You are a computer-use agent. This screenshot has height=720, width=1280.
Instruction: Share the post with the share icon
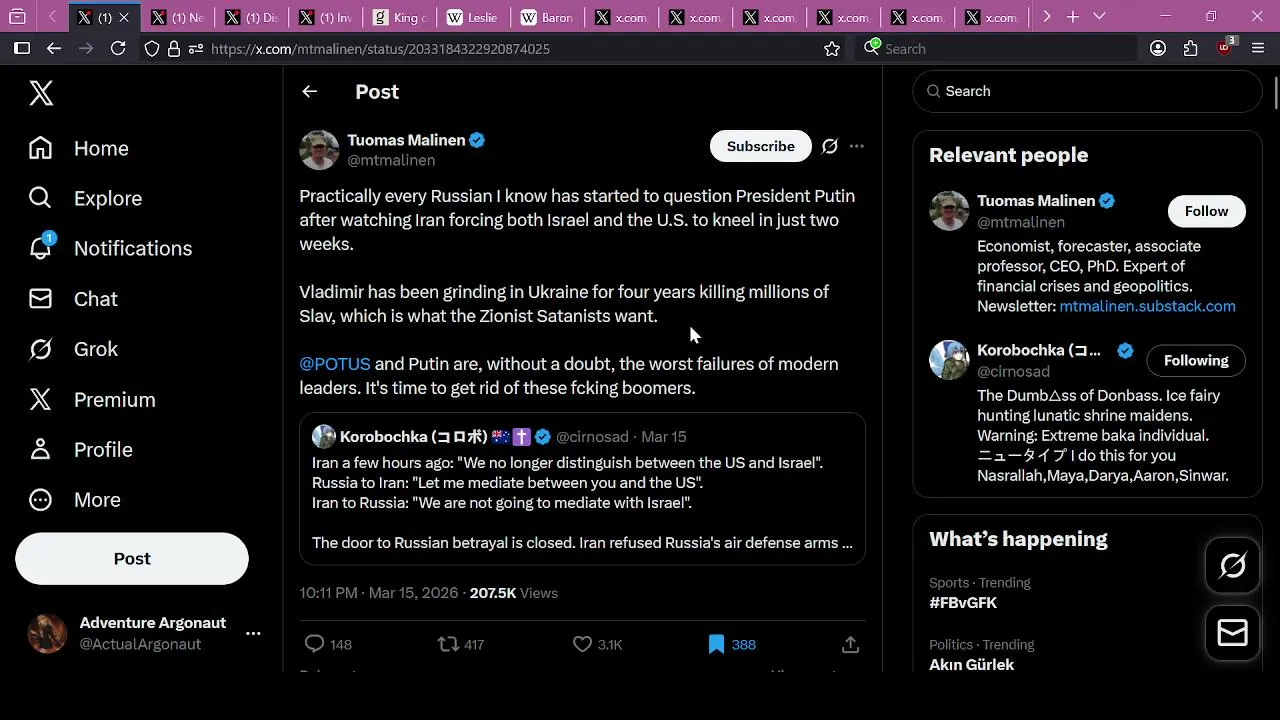pyautogui.click(x=850, y=644)
